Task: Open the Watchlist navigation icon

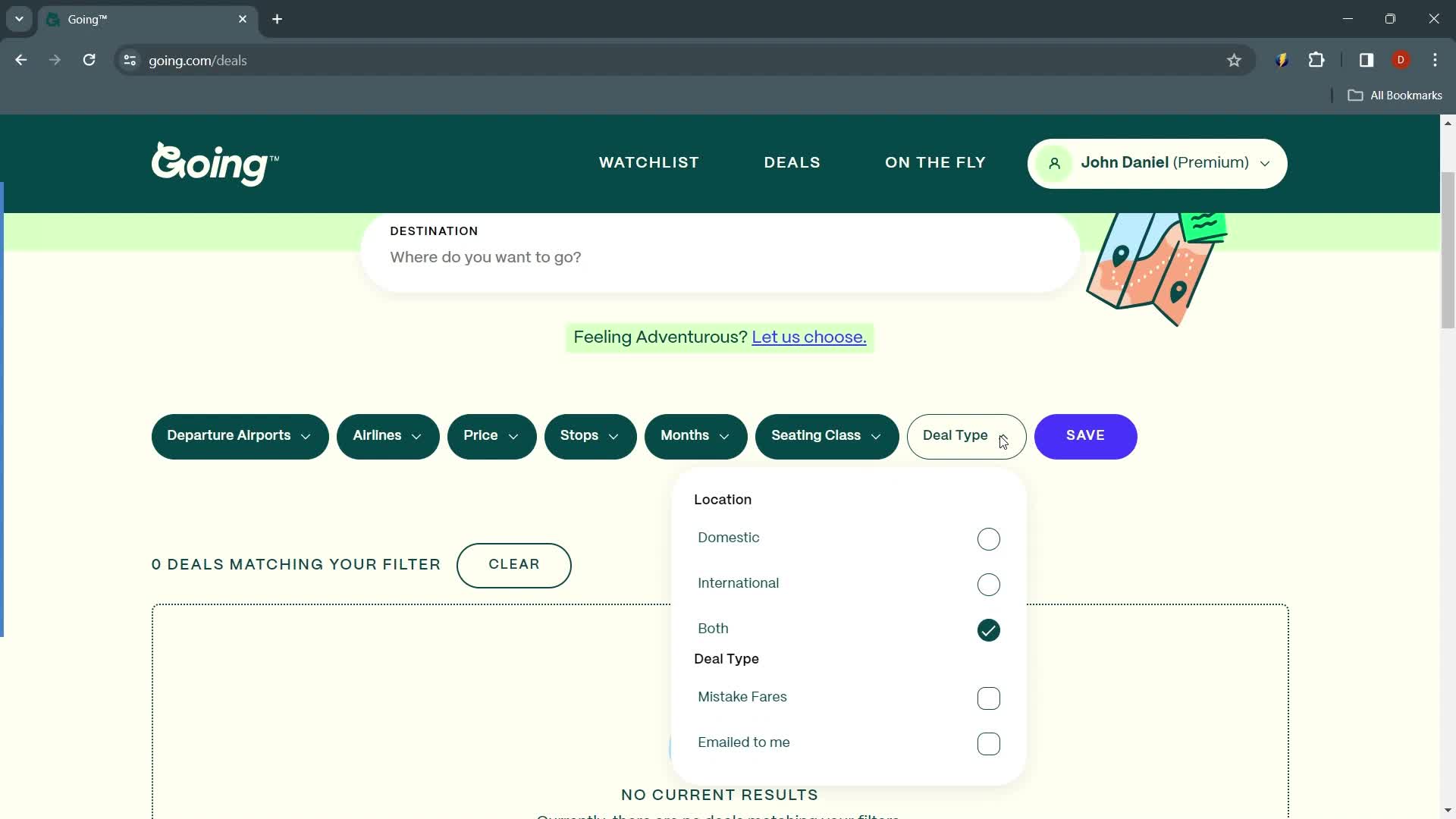Action: [649, 162]
